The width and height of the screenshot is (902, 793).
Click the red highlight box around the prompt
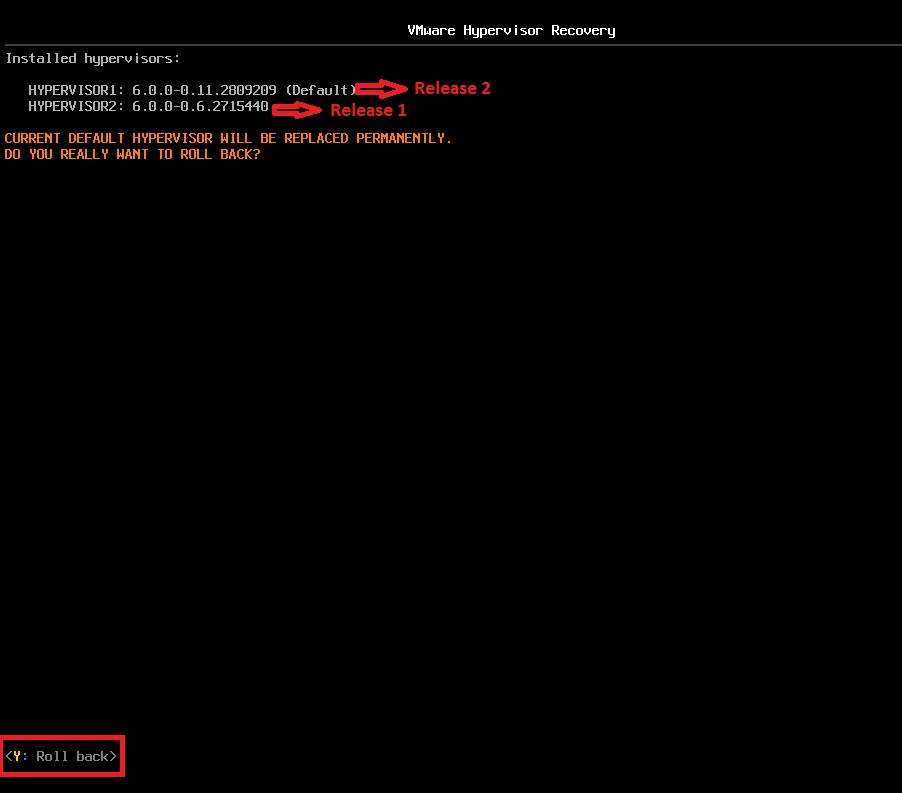(62, 756)
